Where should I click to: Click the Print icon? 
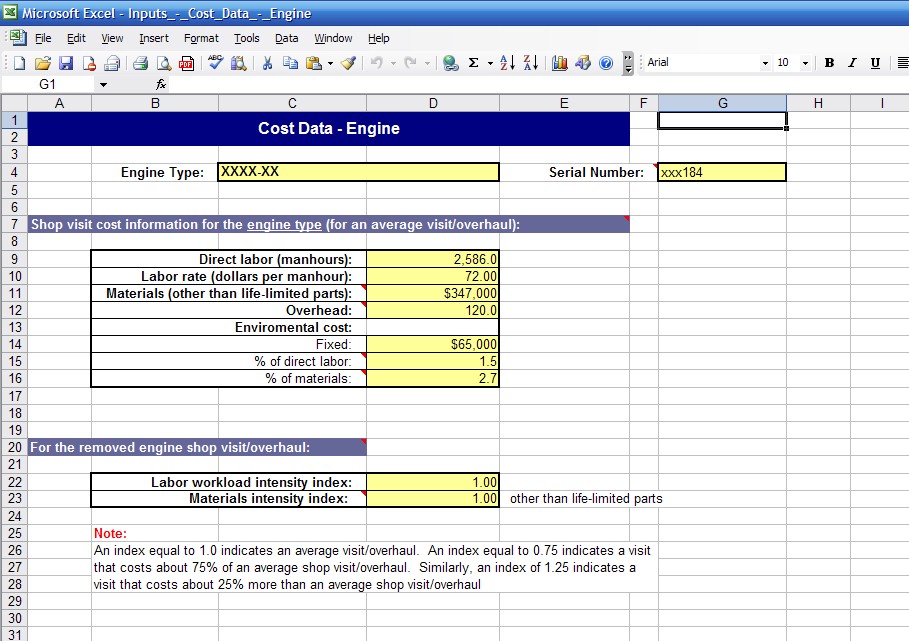click(x=141, y=63)
